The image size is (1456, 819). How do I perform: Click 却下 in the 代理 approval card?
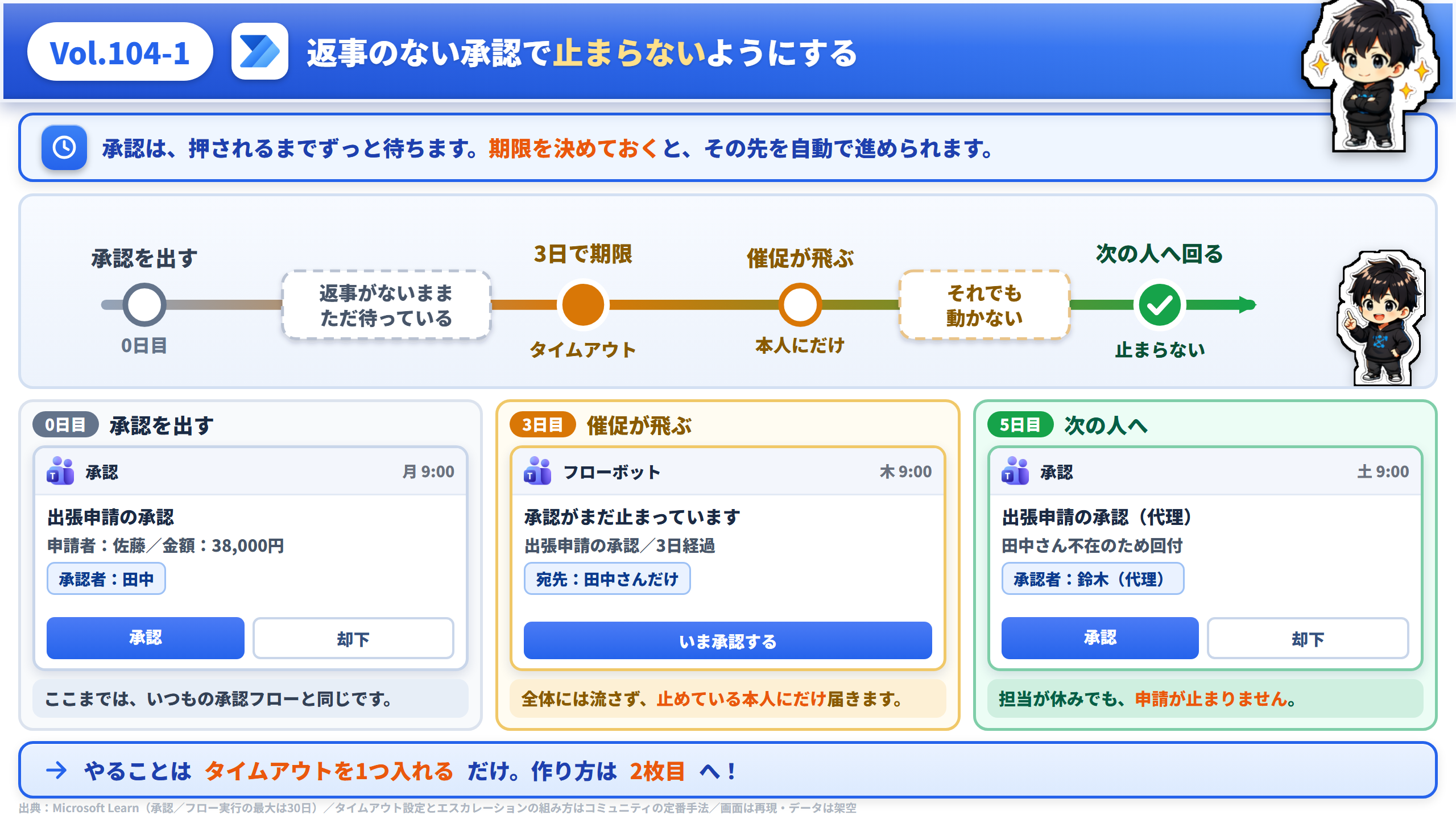click(x=1308, y=638)
